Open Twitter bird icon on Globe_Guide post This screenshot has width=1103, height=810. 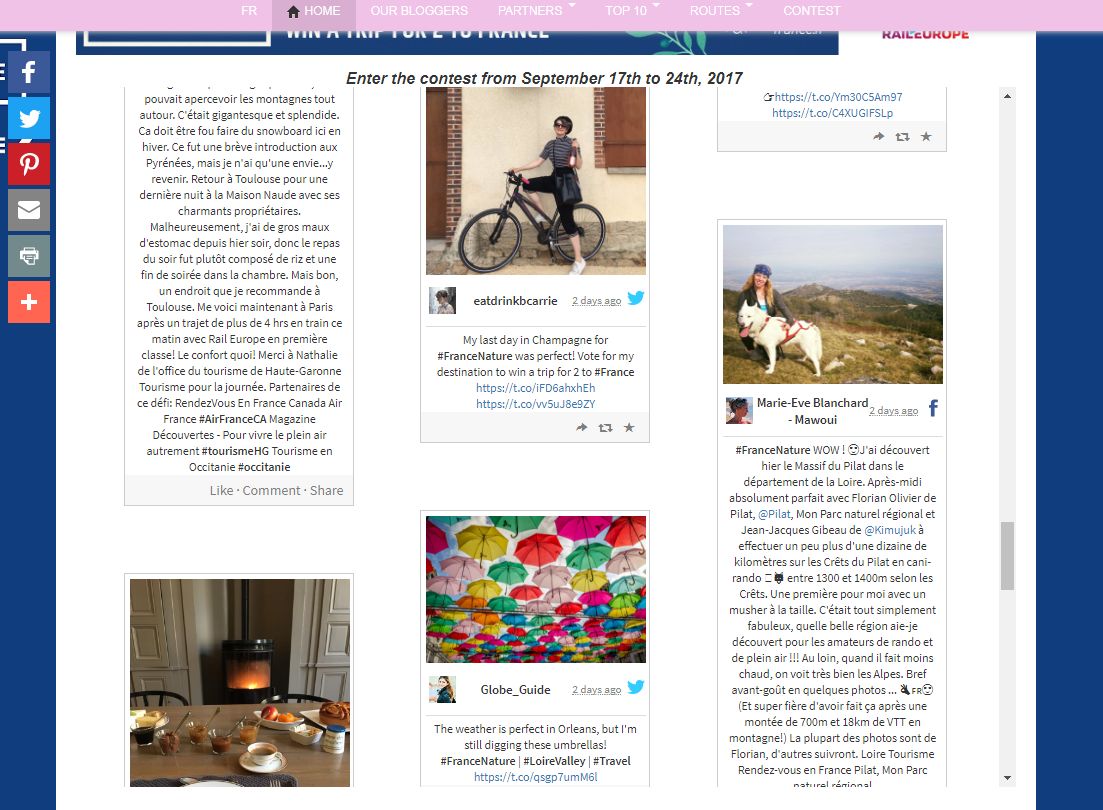tap(636, 687)
